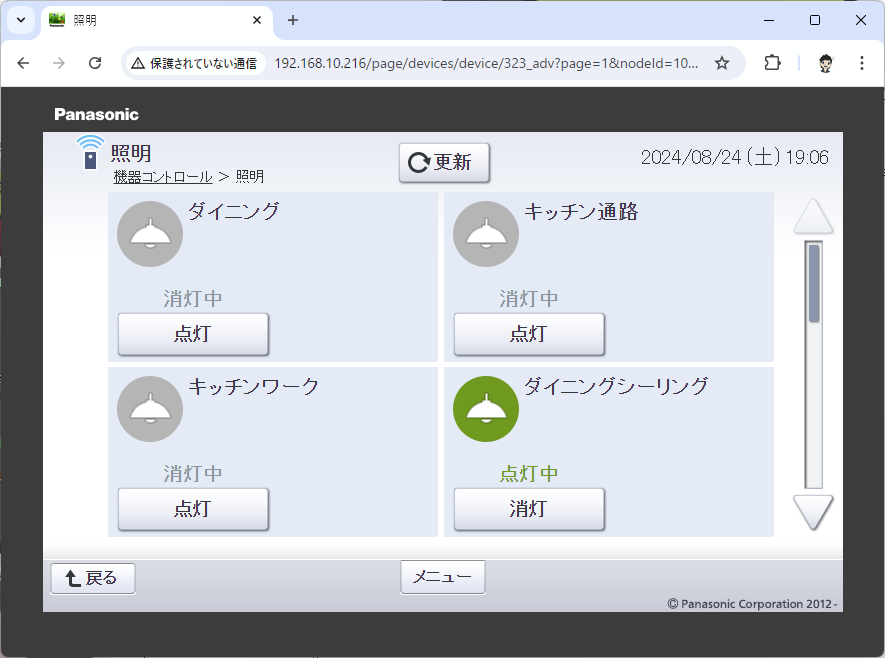
Task: Expand the tab search chevron dropdown
Action: 20,20
